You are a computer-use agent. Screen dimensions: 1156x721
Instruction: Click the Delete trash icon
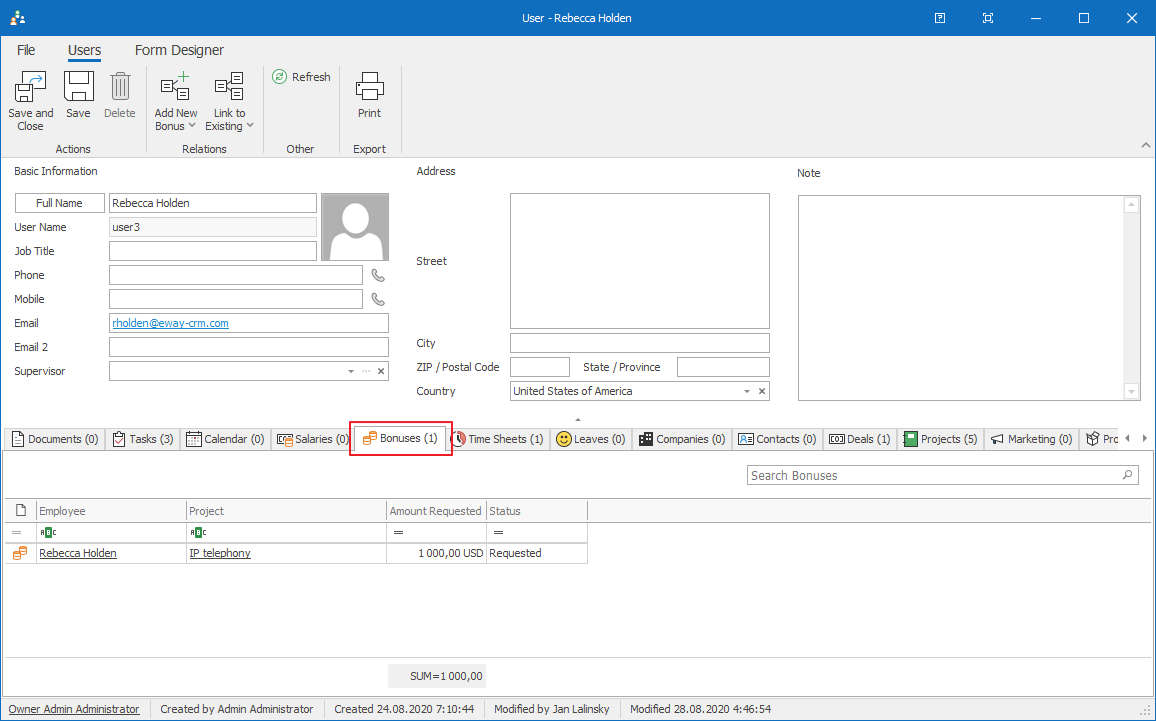point(120,86)
